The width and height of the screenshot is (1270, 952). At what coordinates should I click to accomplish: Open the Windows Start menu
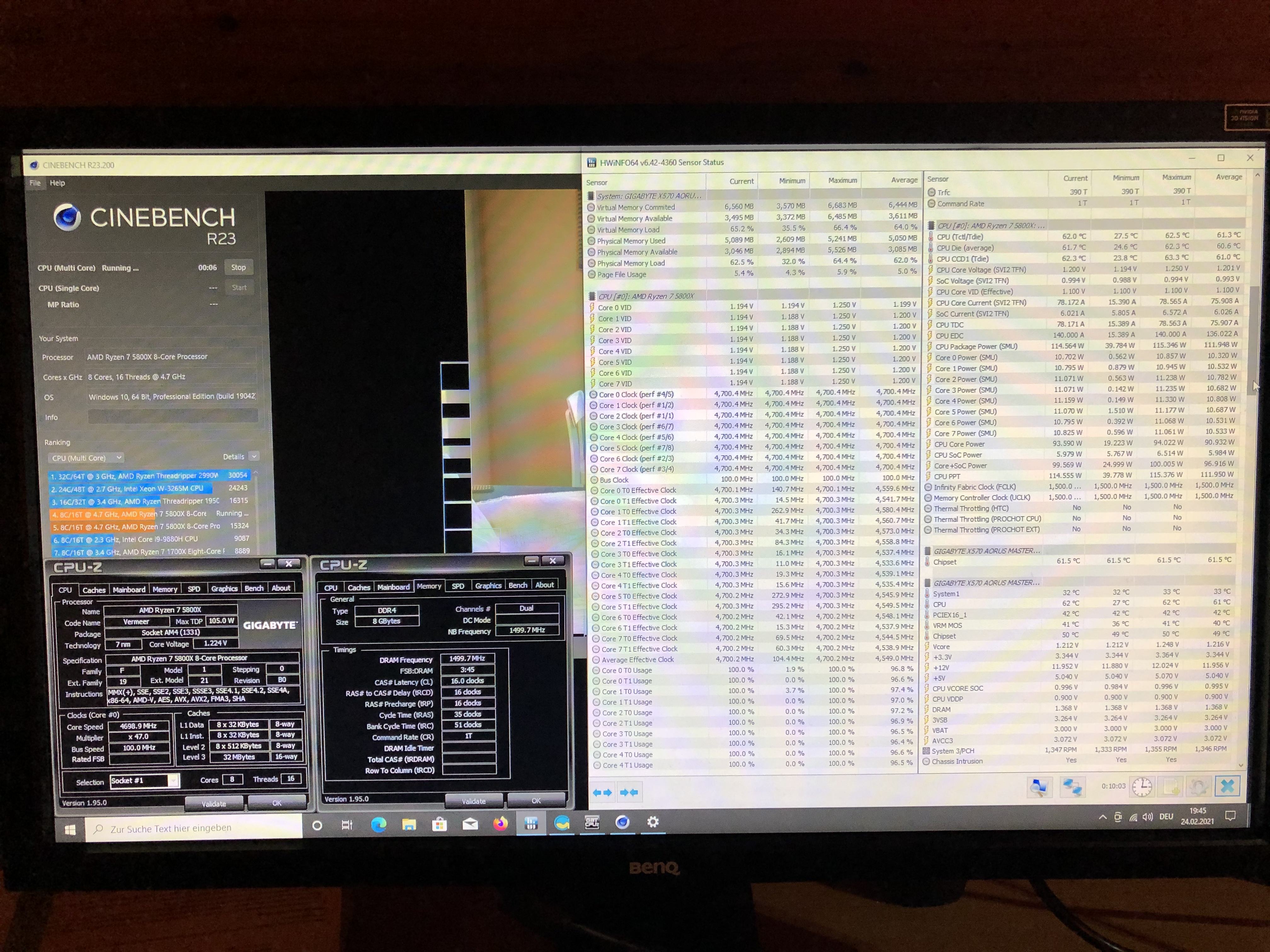[x=70, y=830]
